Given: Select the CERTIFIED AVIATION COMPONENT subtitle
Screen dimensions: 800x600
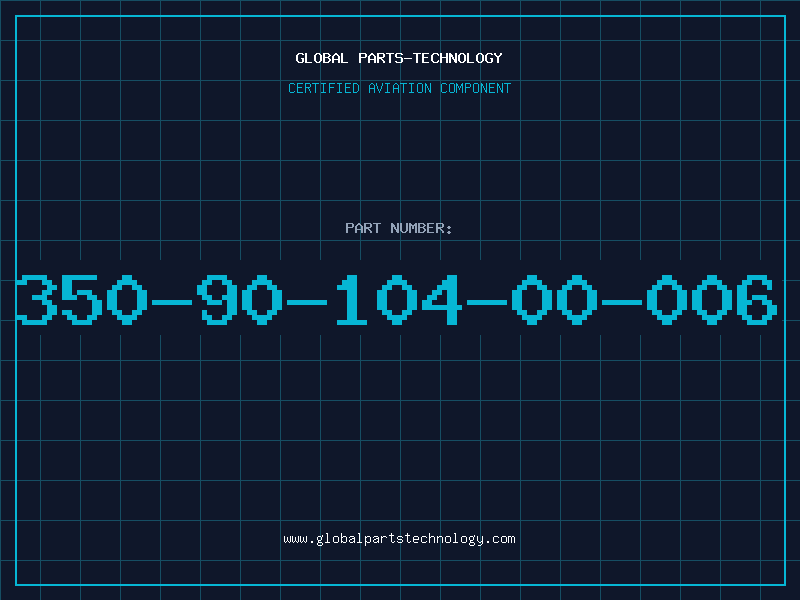Looking at the screenshot, I should point(399,88).
